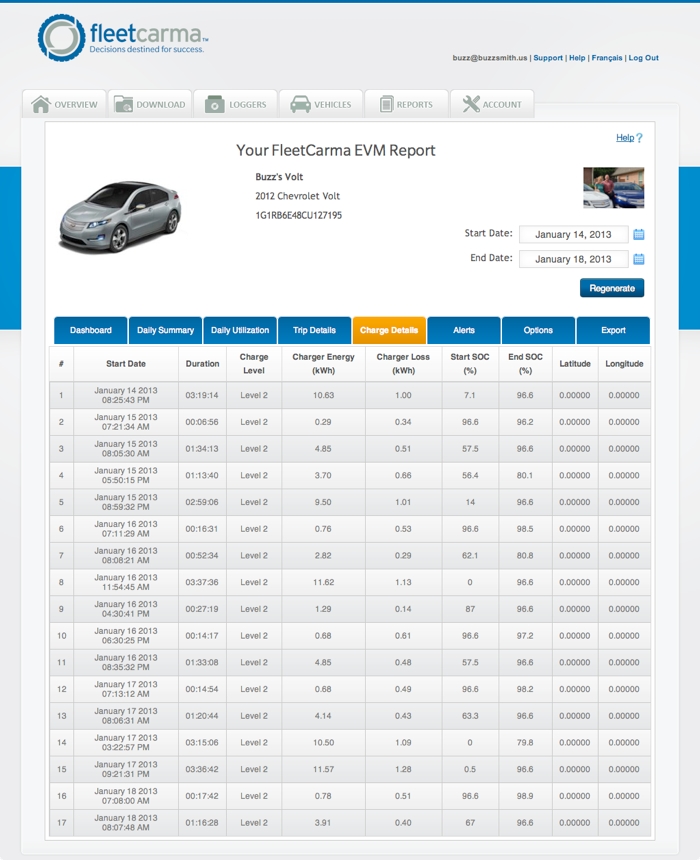Click the Vehicles car icon
Viewport: 700px width, 860px height.
point(300,104)
